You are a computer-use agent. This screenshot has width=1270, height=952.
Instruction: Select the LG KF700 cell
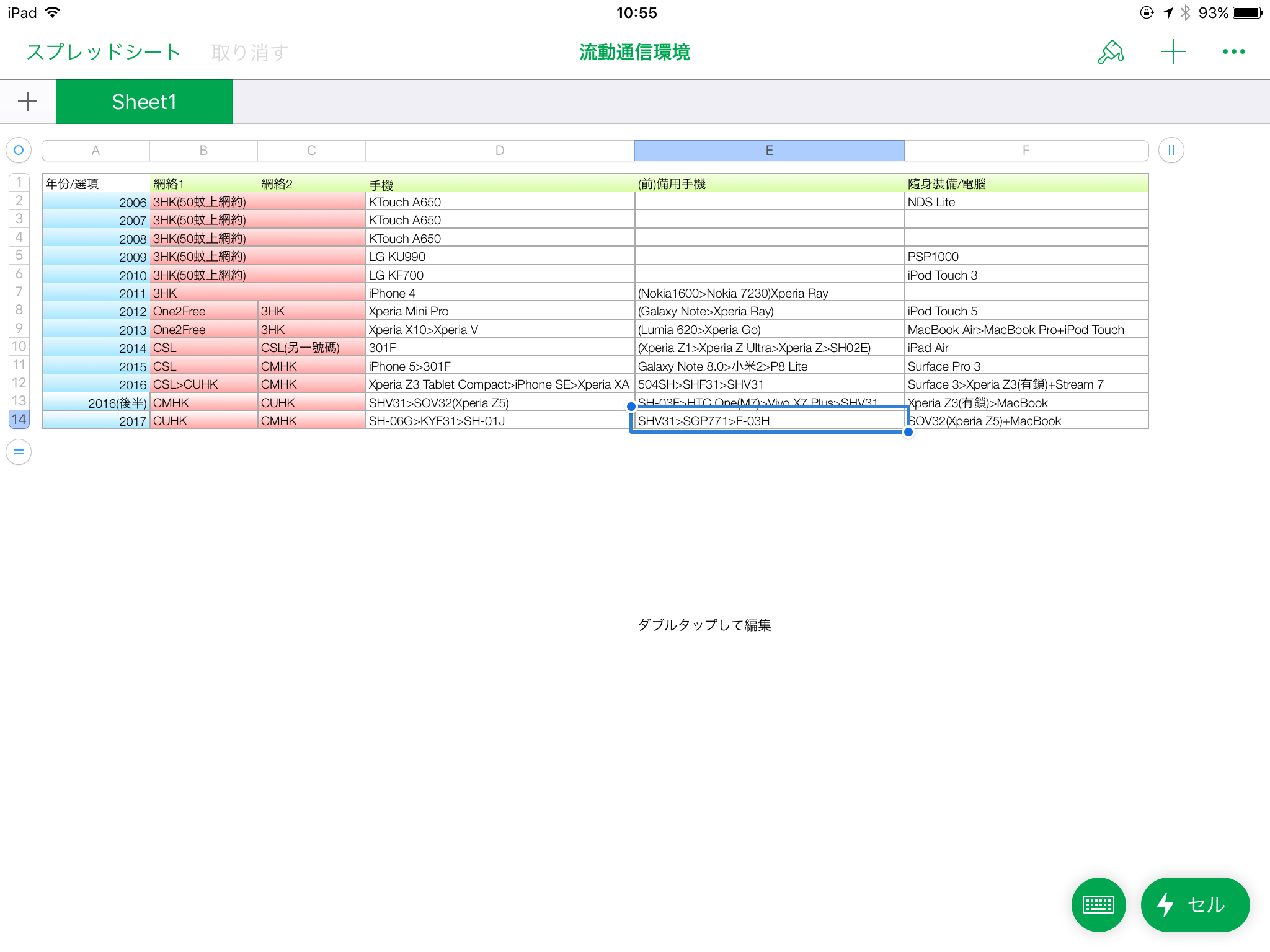500,275
